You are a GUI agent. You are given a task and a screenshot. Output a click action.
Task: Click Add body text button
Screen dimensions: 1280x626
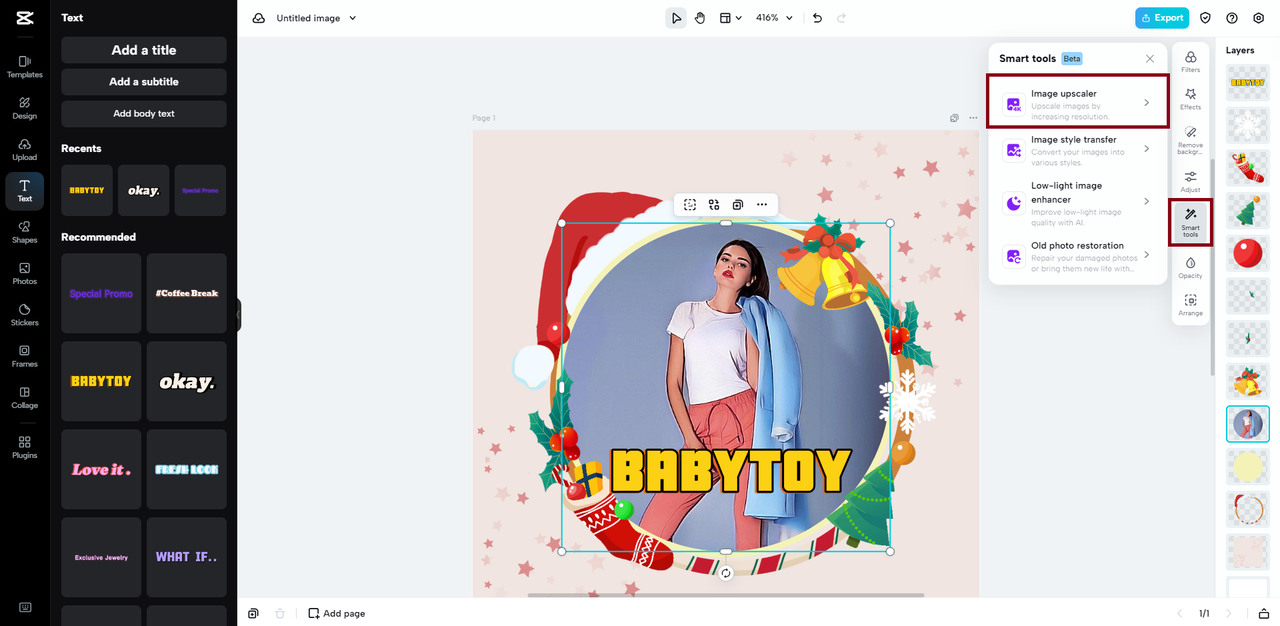pos(144,114)
